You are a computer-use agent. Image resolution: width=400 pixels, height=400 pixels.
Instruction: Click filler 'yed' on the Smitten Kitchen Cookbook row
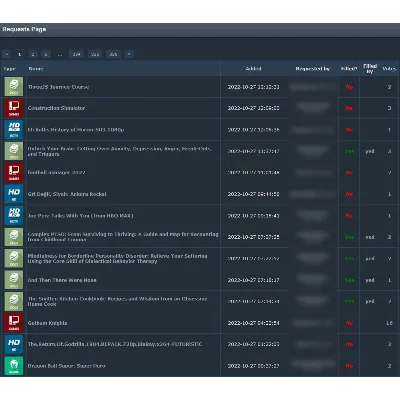[x=370, y=301]
